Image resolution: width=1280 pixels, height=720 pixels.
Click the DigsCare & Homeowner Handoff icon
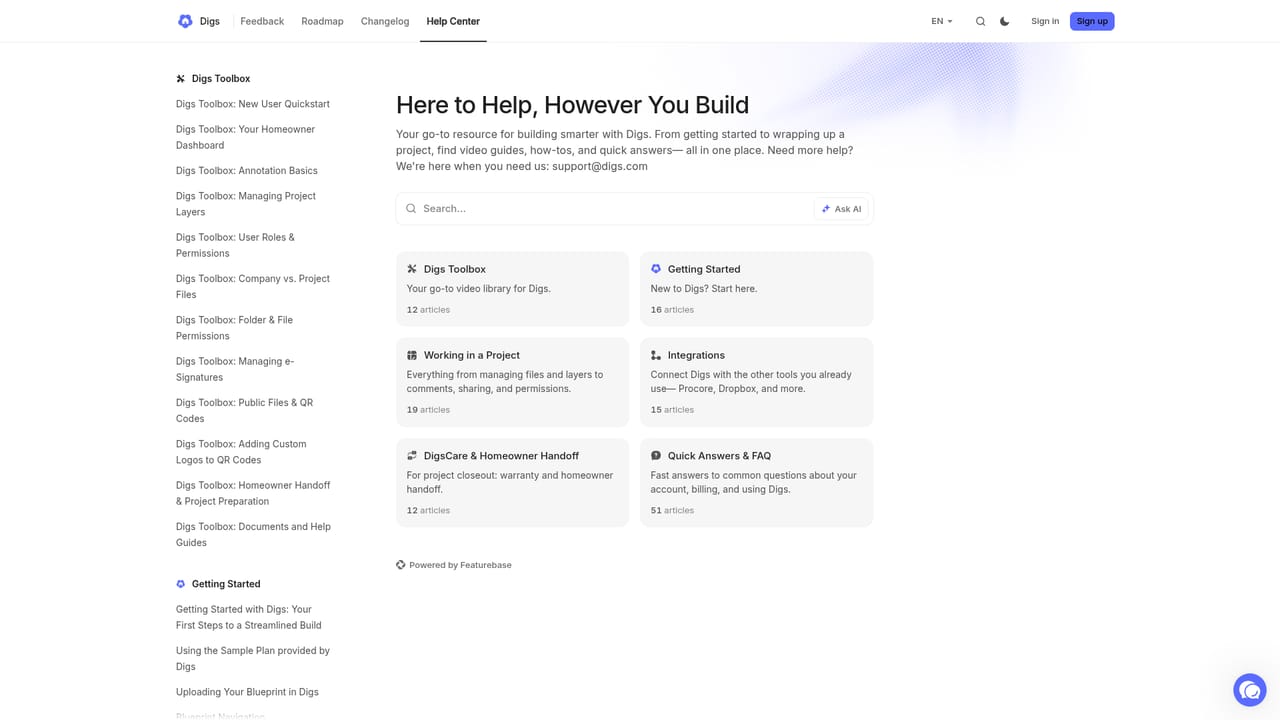(x=412, y=456)
